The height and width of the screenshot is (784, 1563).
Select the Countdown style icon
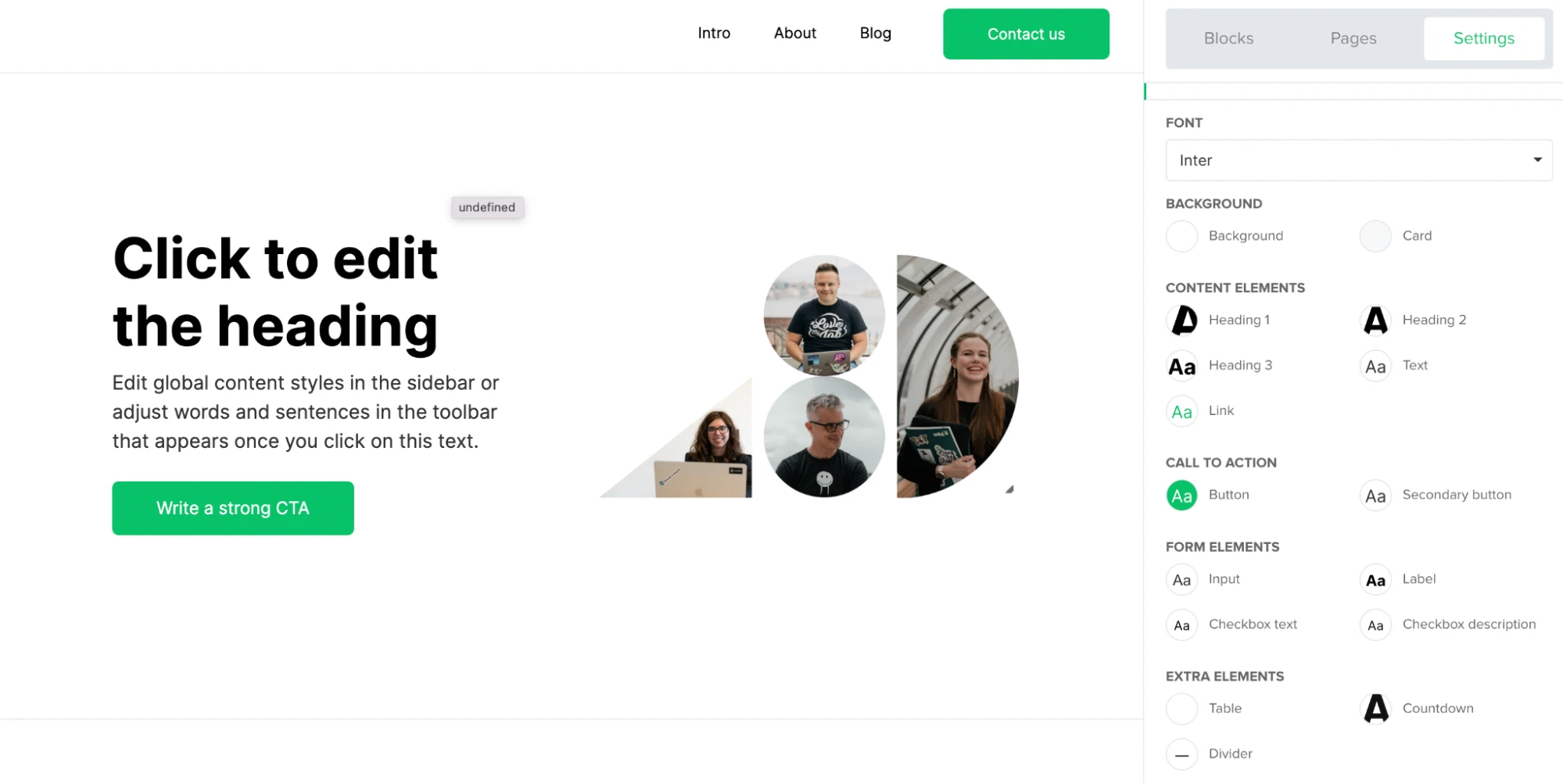1375,709
